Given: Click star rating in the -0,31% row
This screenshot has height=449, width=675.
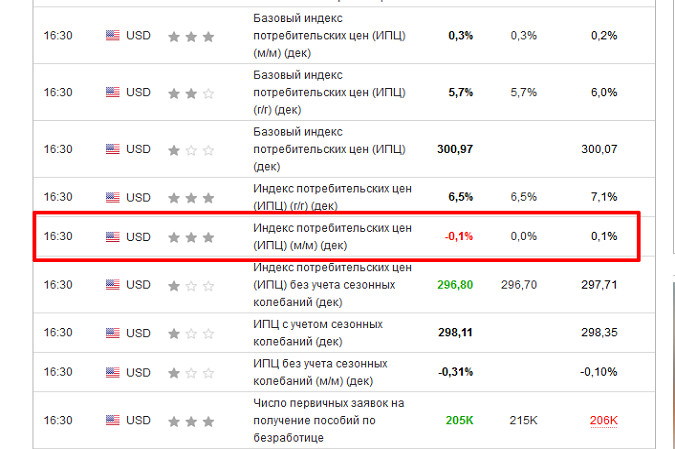Looking at the screenshot, I should 191,373.
